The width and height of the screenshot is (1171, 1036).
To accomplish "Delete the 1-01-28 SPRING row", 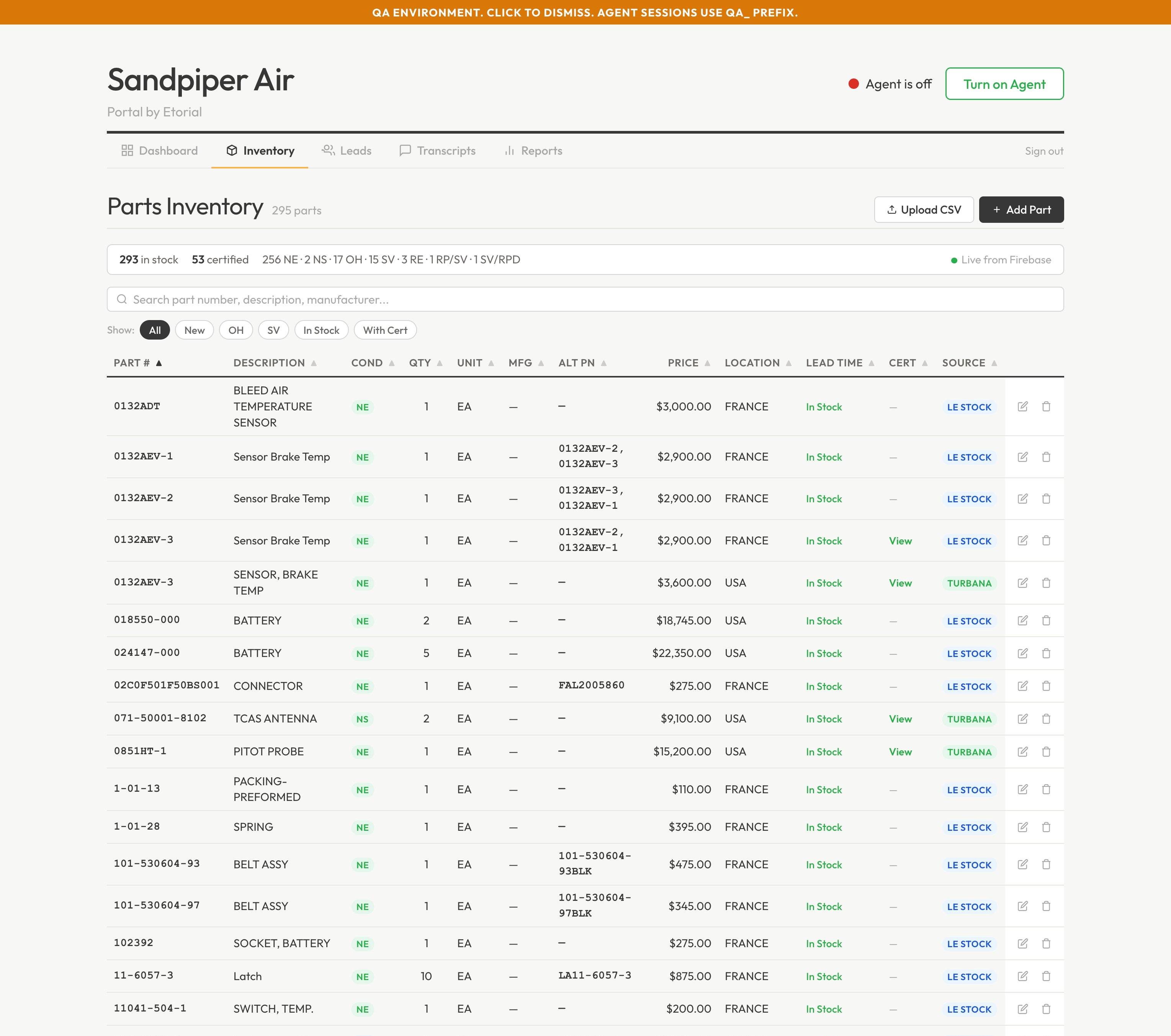I will point(1046,827).
